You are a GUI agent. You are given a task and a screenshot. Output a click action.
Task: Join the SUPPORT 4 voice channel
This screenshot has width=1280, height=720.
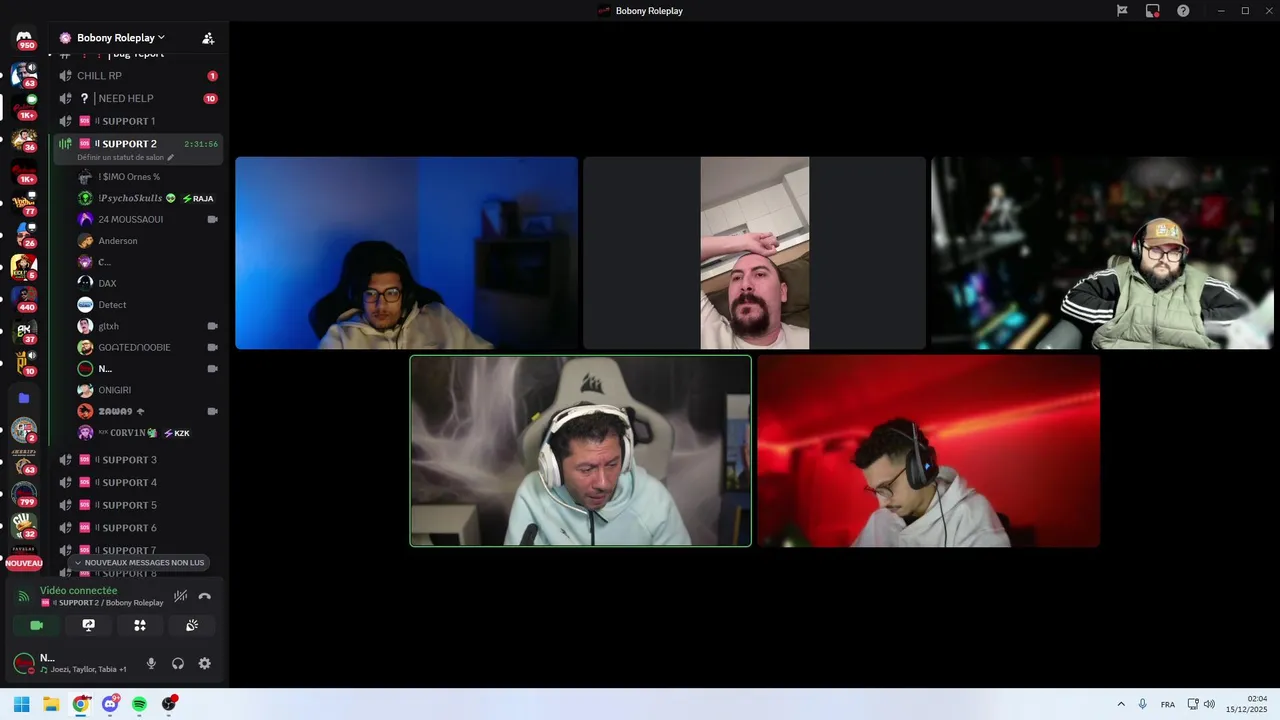pos(138,482)
